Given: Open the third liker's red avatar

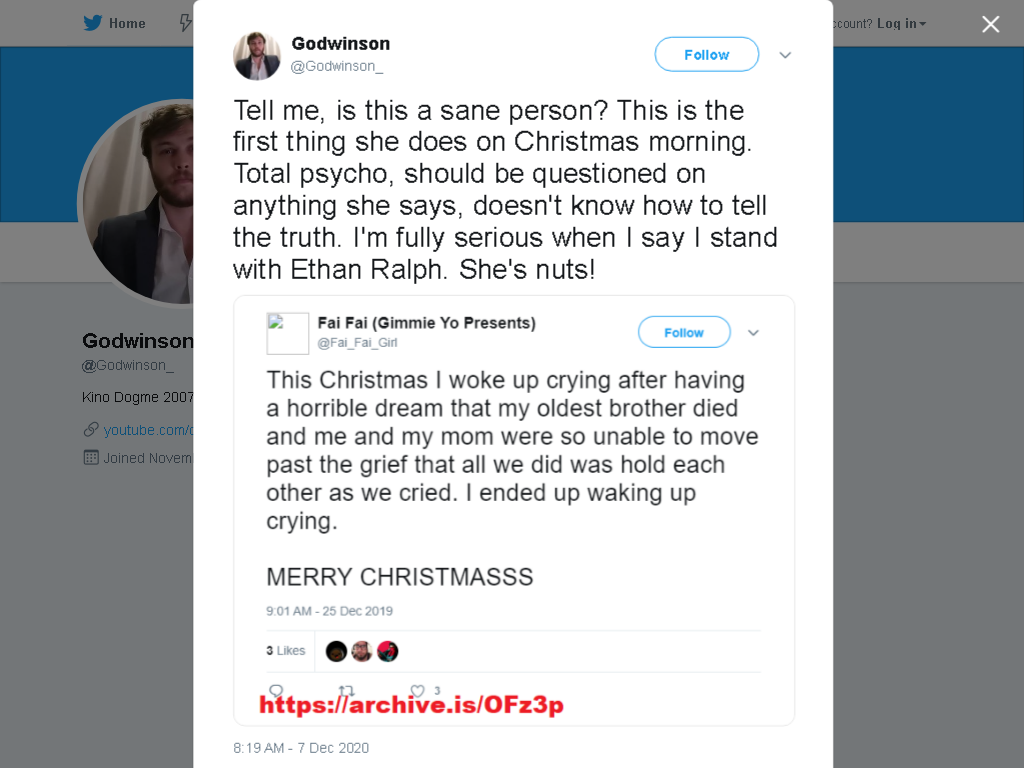Looking at the screenshot, I should (387, 651).
